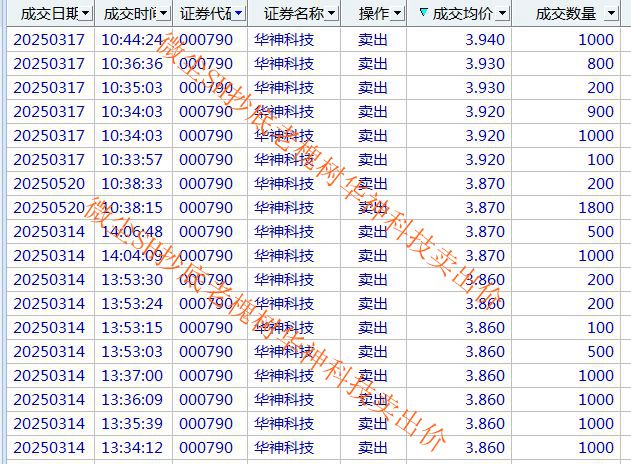Select the time cell 10:44:24
This screenshot has width=631, height=464.
point(132,39)
